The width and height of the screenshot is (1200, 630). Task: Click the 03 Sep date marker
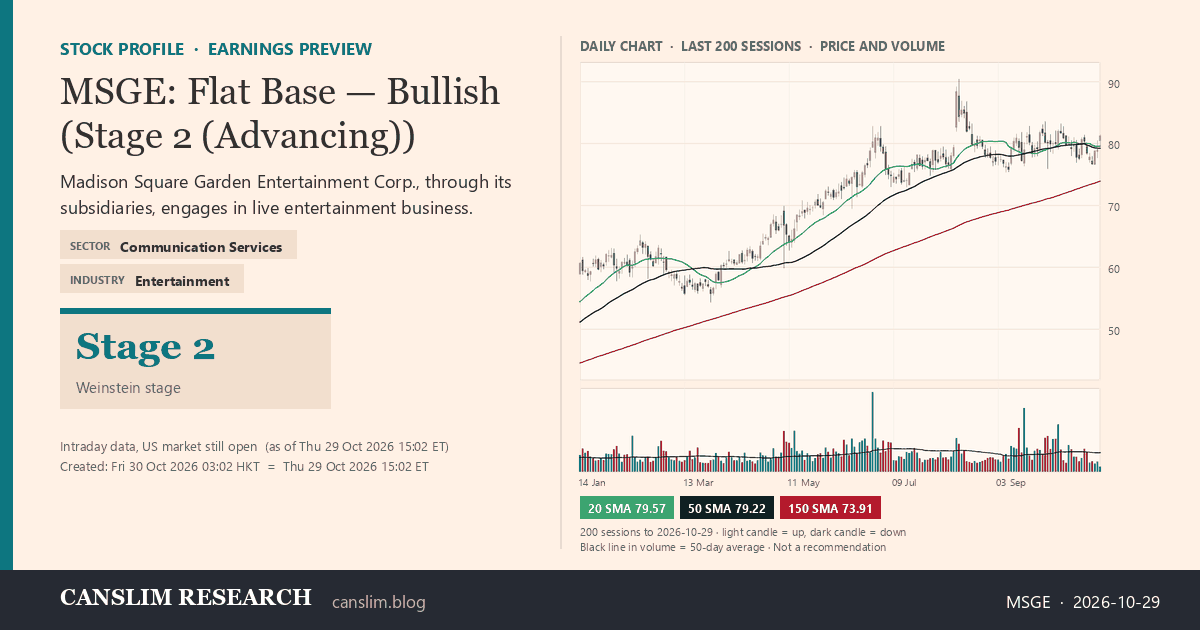[x=1011, y=482]
